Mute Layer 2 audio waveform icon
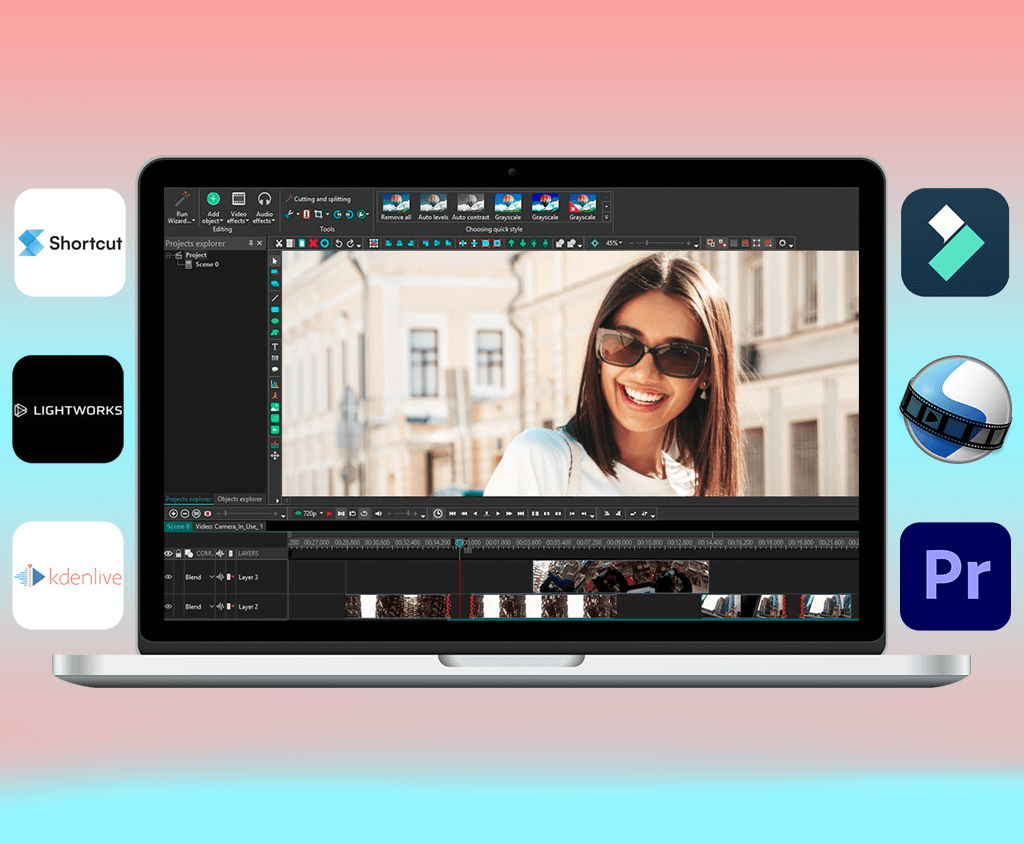Viewport: 1024px width, 844px height. coord(221,606)
